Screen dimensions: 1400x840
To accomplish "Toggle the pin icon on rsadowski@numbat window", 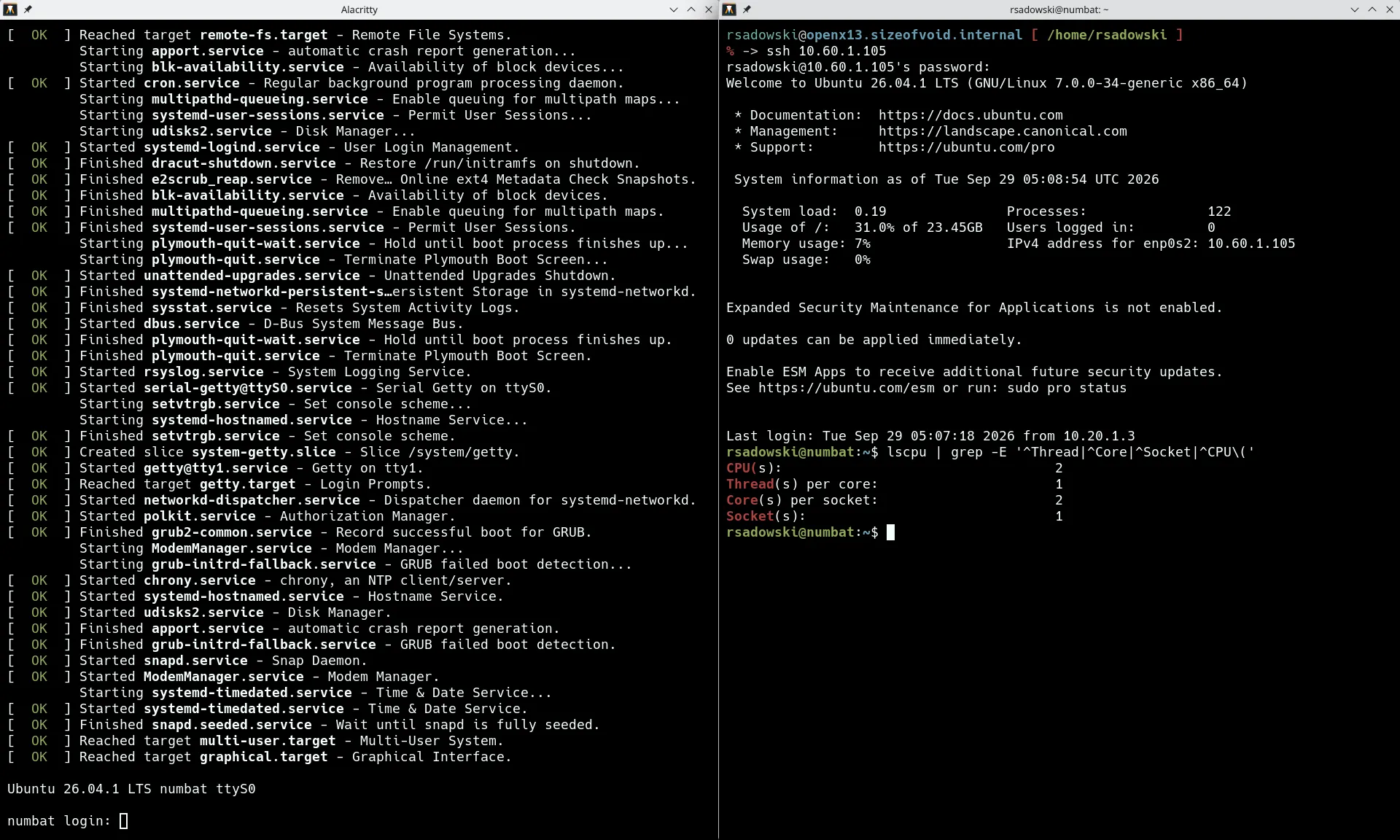I will (x=747, y=9).
